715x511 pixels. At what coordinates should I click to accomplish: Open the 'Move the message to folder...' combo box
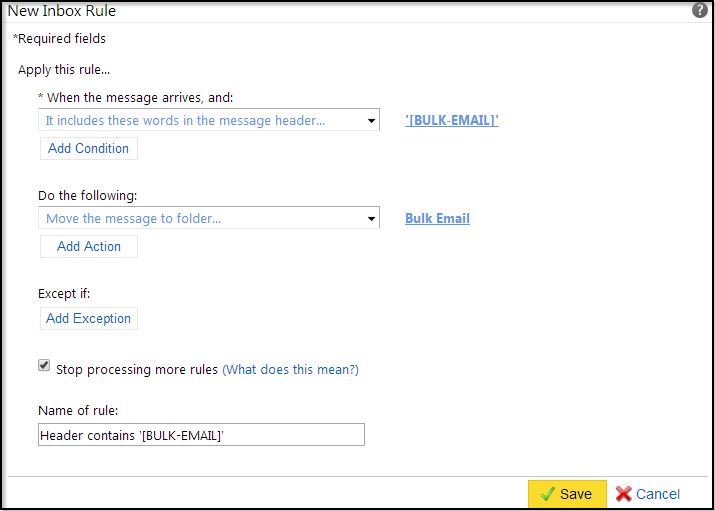click(x=200, y=219)
